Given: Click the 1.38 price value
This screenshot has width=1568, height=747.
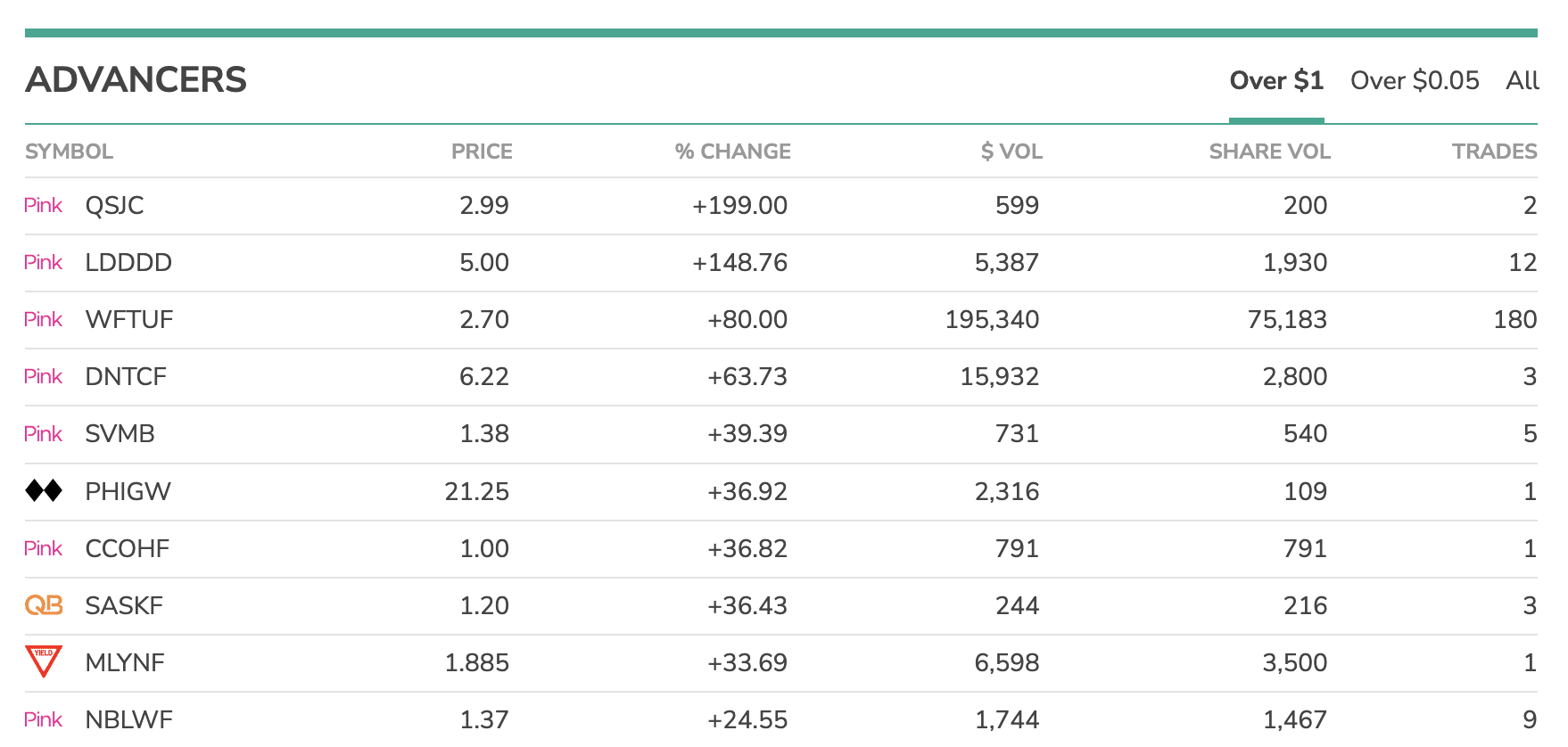Looking at the screenshot, I should 484,434.
